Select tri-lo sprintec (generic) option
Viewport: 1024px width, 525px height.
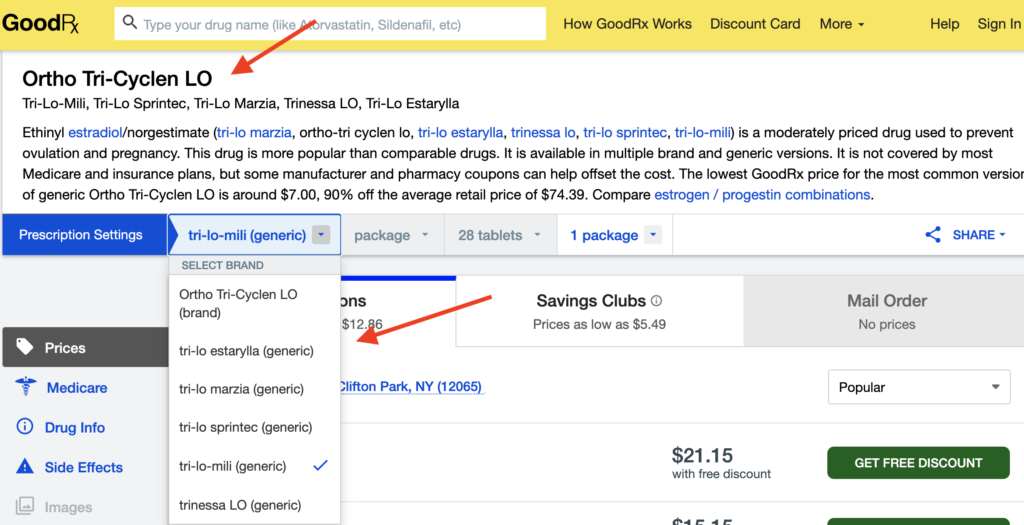point(255,428)
